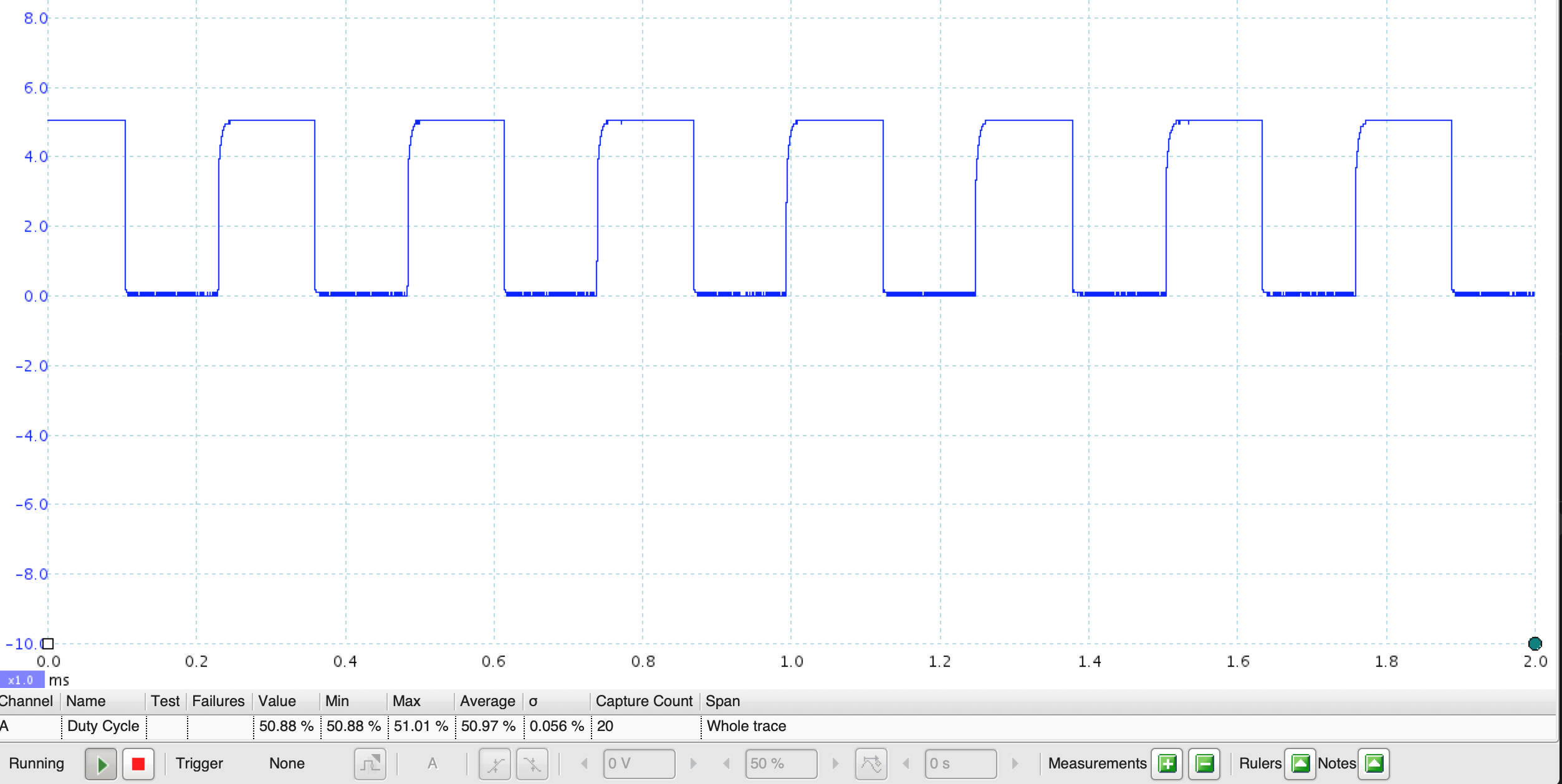1562x784 pixels.
Task: Toggle the Notes panel arrow
Action: 1374,763
